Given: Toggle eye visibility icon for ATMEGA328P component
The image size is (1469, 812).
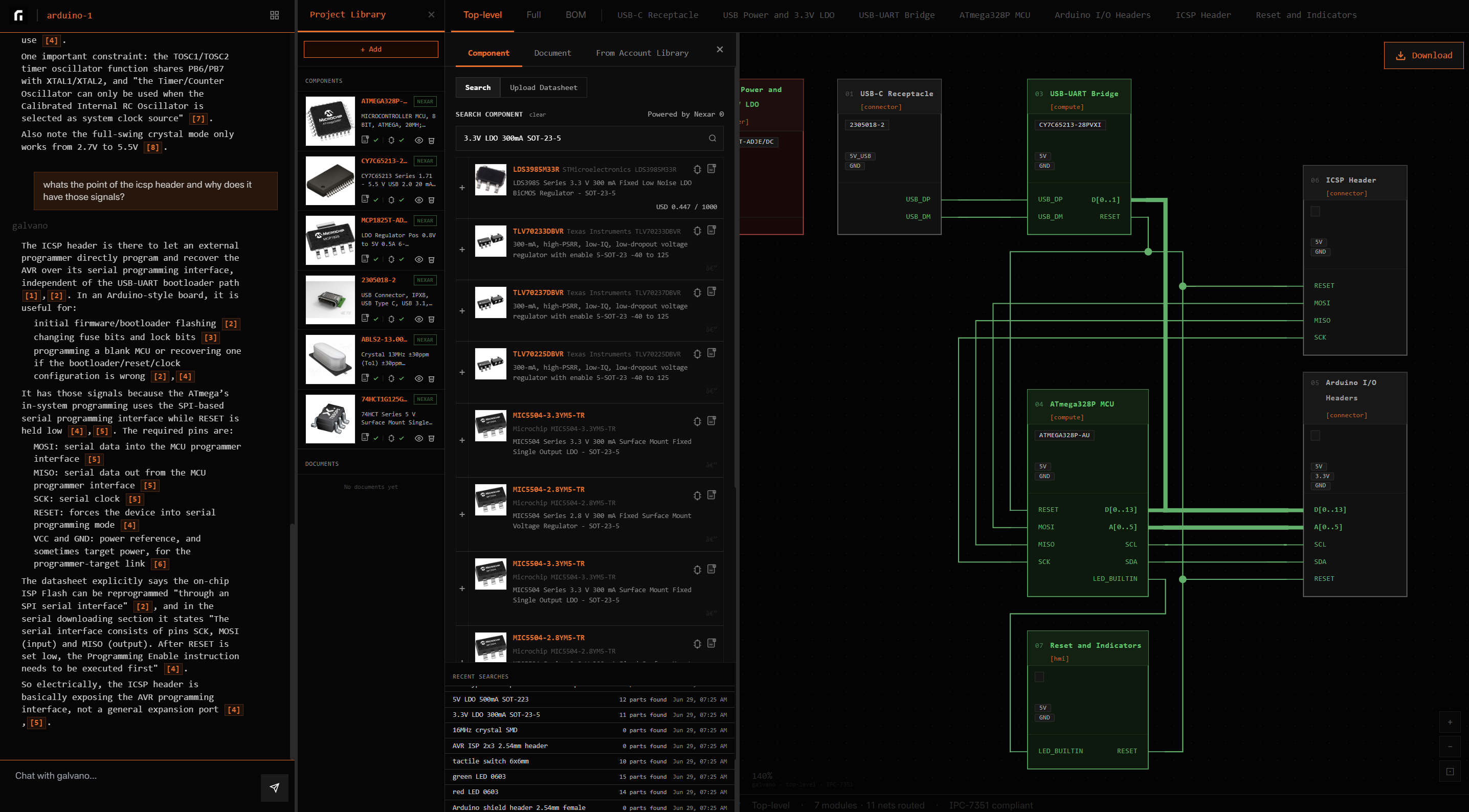Looking at the screenshot, I should point(418,140).
